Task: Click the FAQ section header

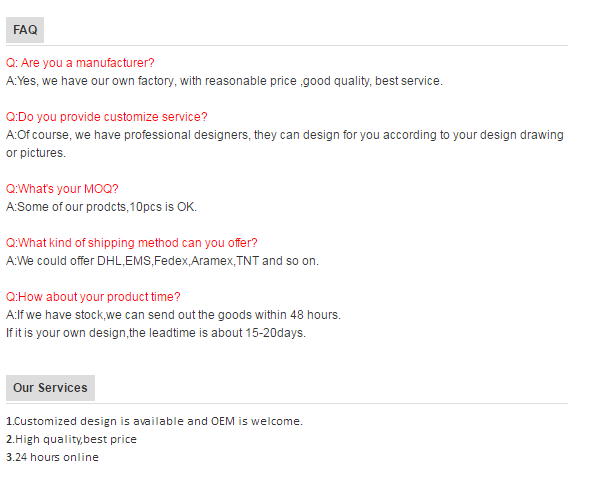Action: click(25, 30)
